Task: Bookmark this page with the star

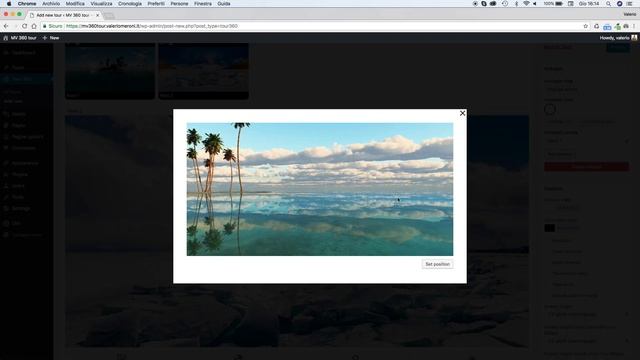Action: 585,26
